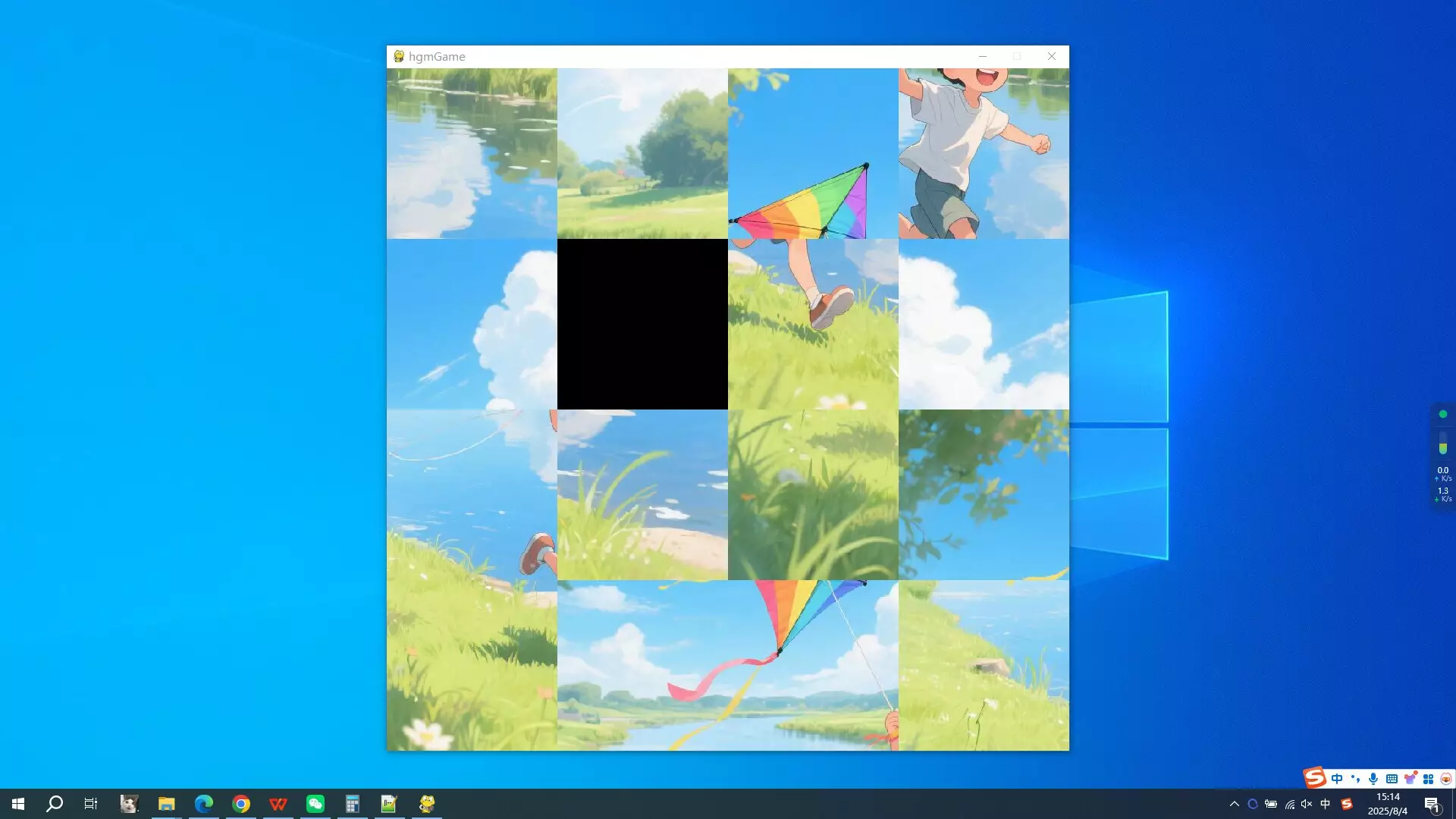Select the hgmGame turtle icon in the taskbar
Image resolution: width=1456 pixels, height=819 pixels.
427,803
